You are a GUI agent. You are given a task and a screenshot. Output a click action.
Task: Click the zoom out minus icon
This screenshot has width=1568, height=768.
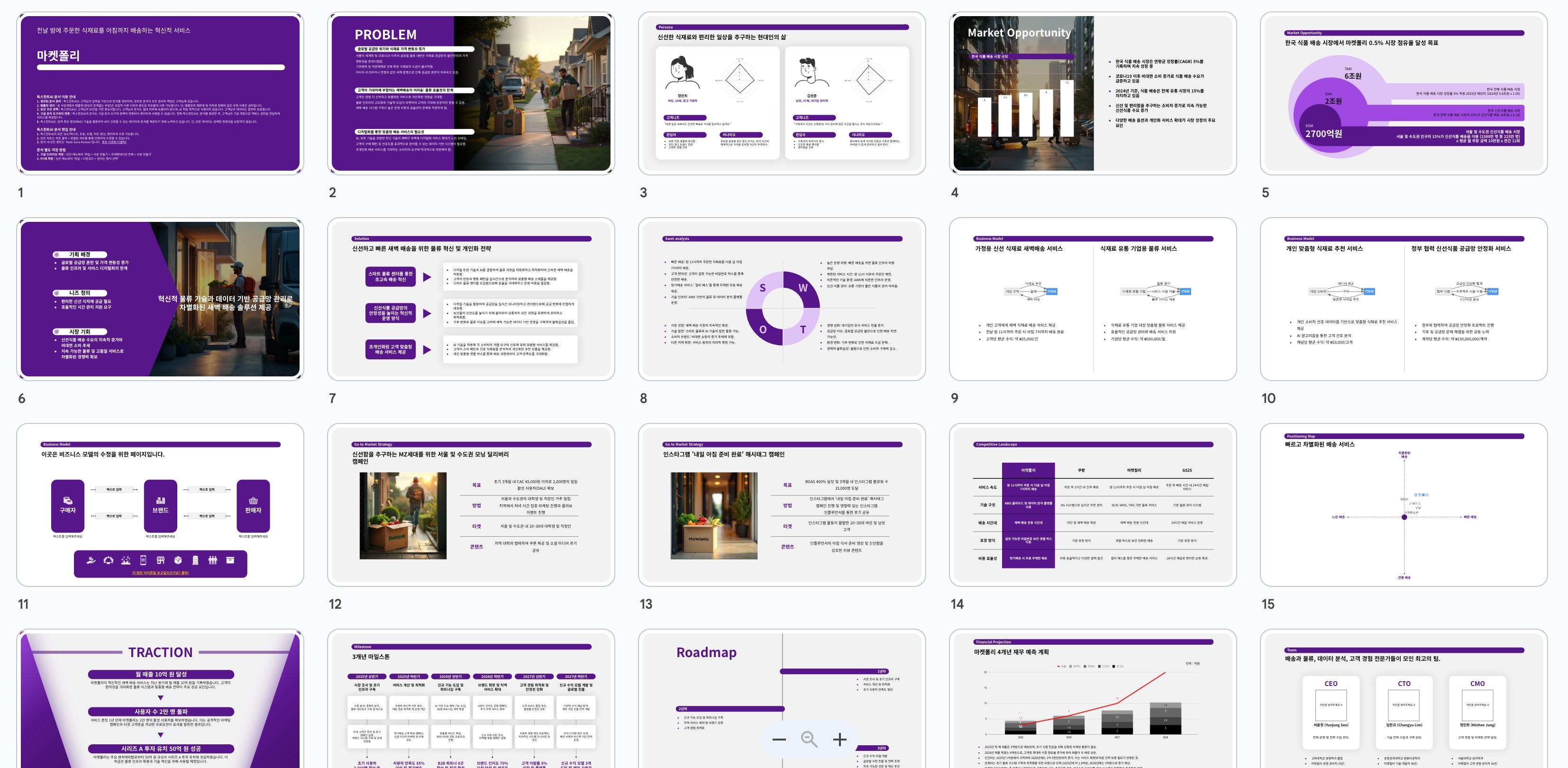point(779,740)
